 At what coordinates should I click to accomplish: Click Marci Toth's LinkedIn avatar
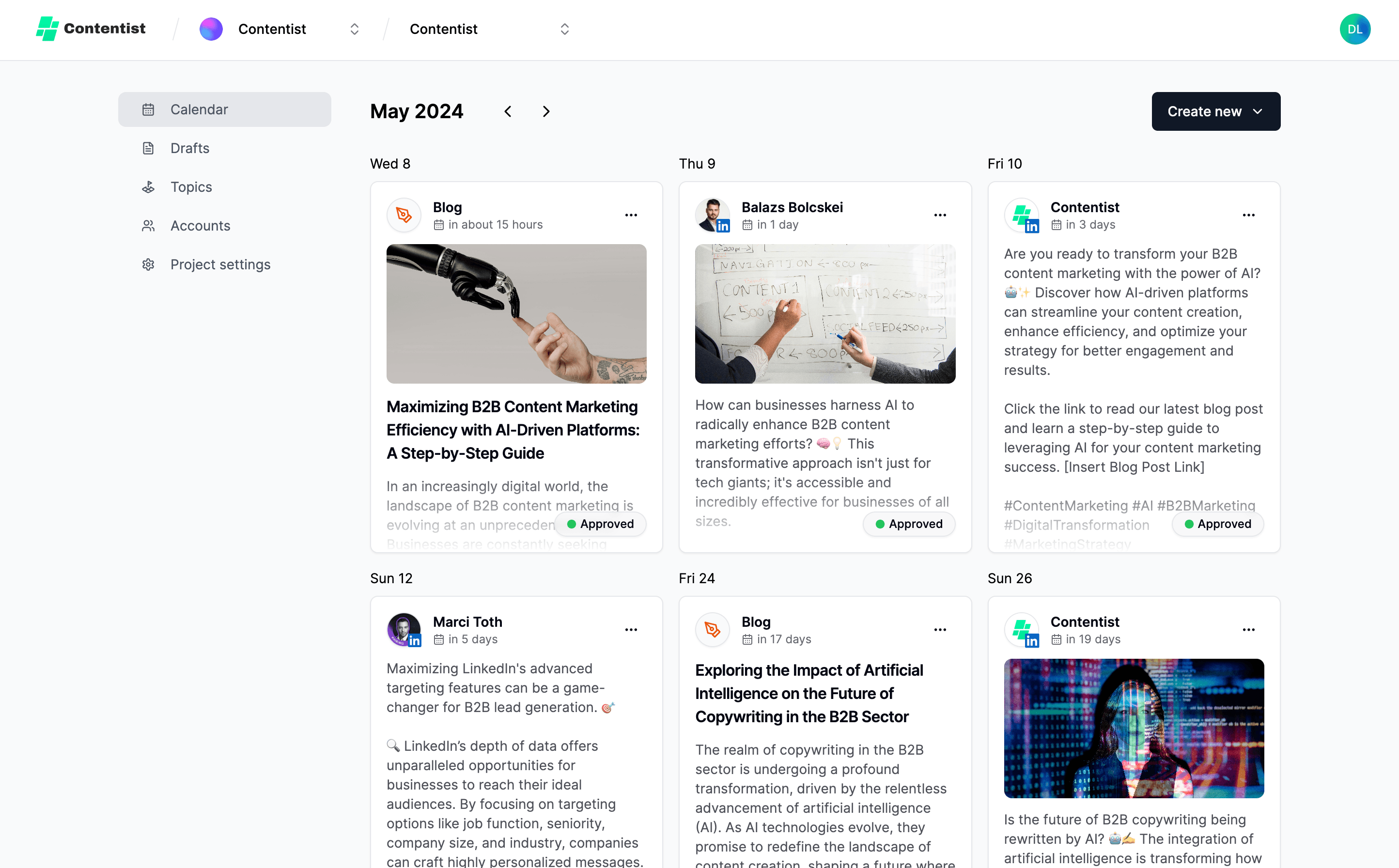tap(404, 630)
